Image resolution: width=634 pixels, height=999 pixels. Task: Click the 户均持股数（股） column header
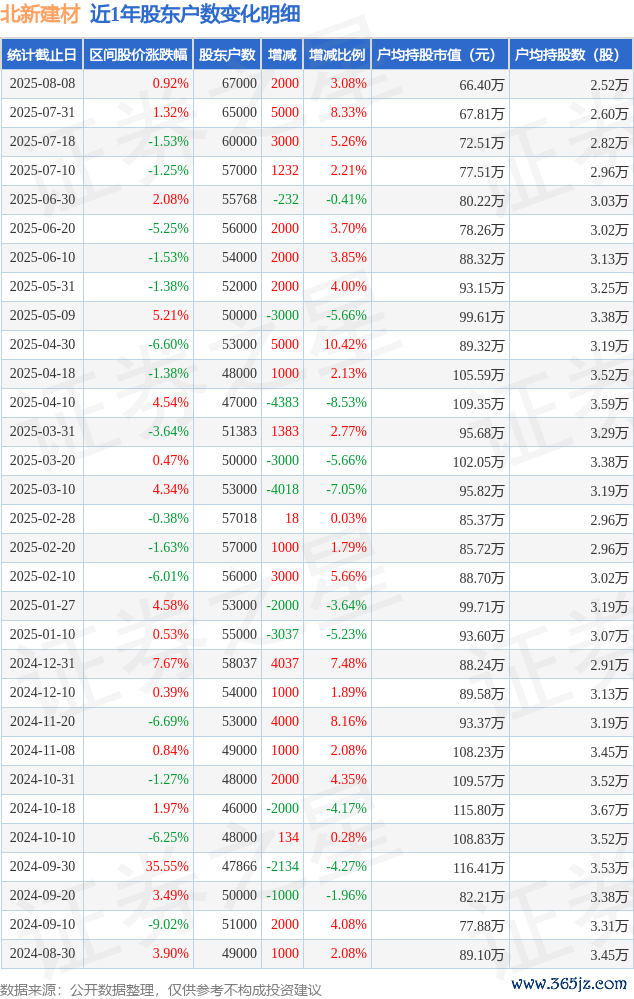pyautogui.click(x=571, y=55)
